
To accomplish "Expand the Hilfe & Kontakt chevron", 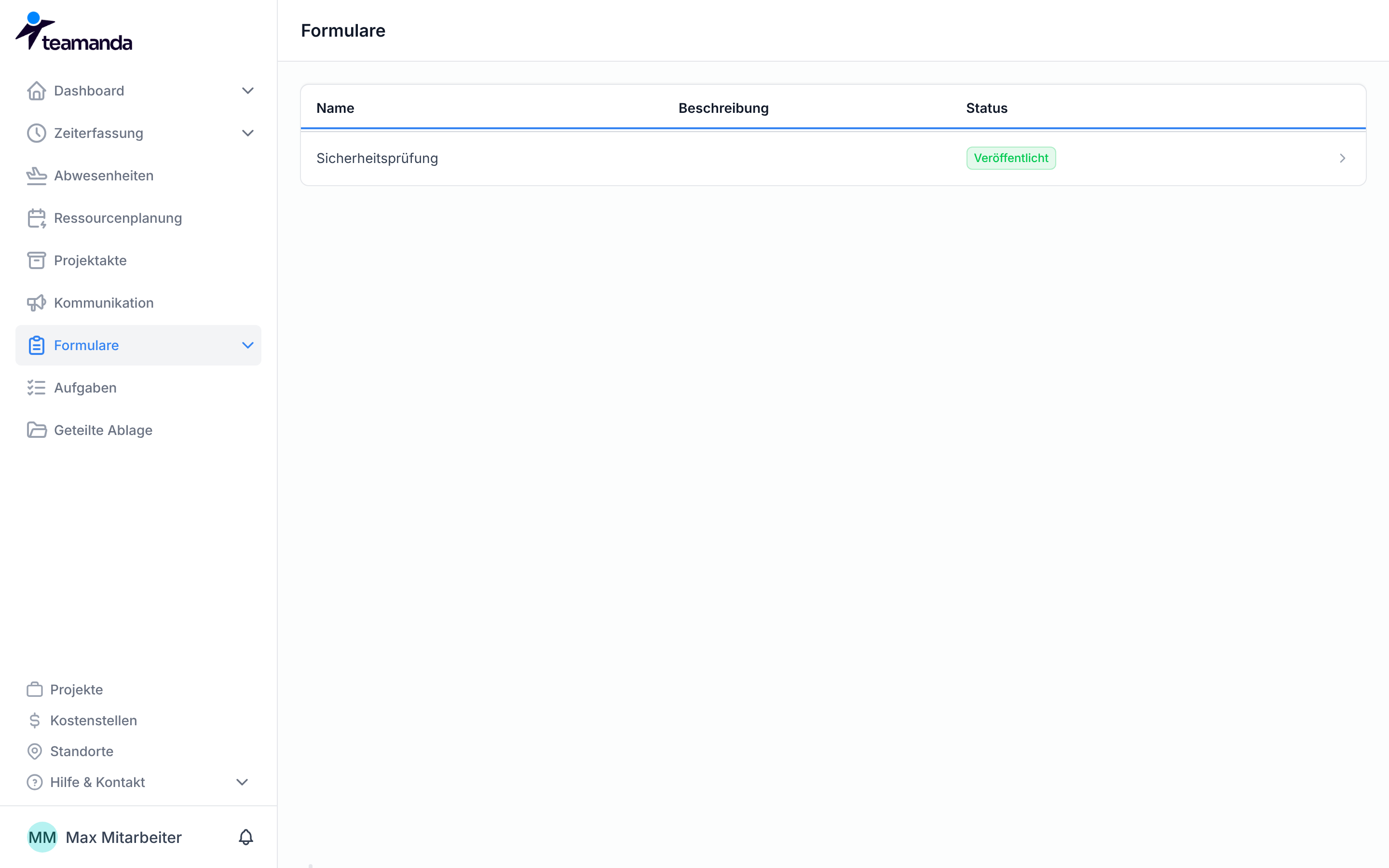I will pyautogui.click(x=242, y=783).
